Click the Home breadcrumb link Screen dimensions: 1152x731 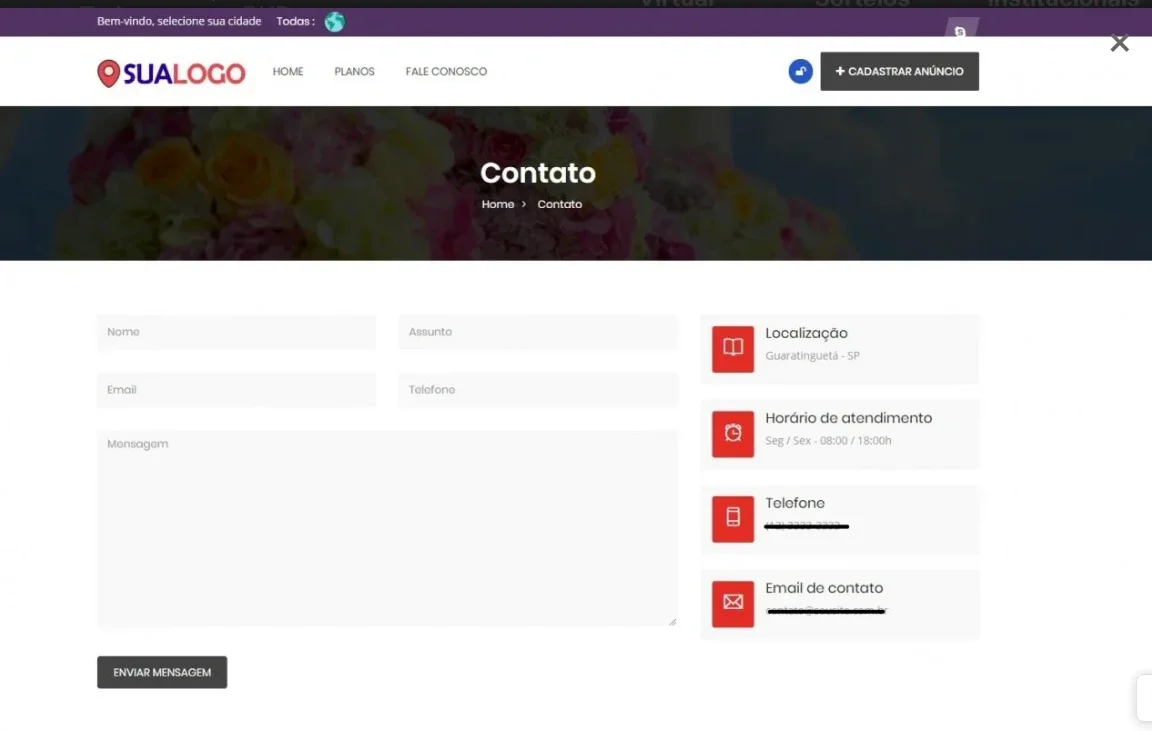coord(497,204)
